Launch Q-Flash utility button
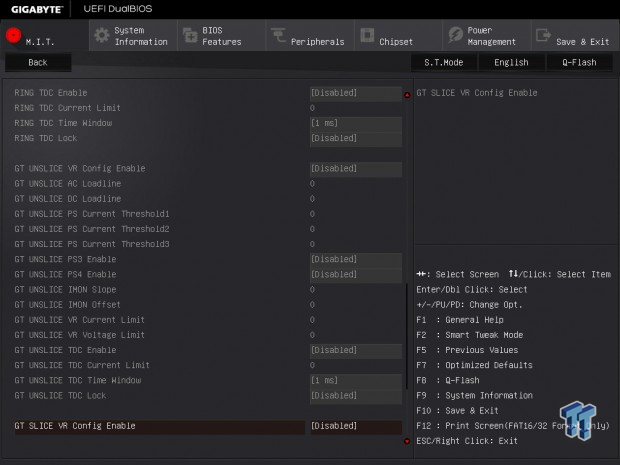The image size is (620, 465). [579, 62]
